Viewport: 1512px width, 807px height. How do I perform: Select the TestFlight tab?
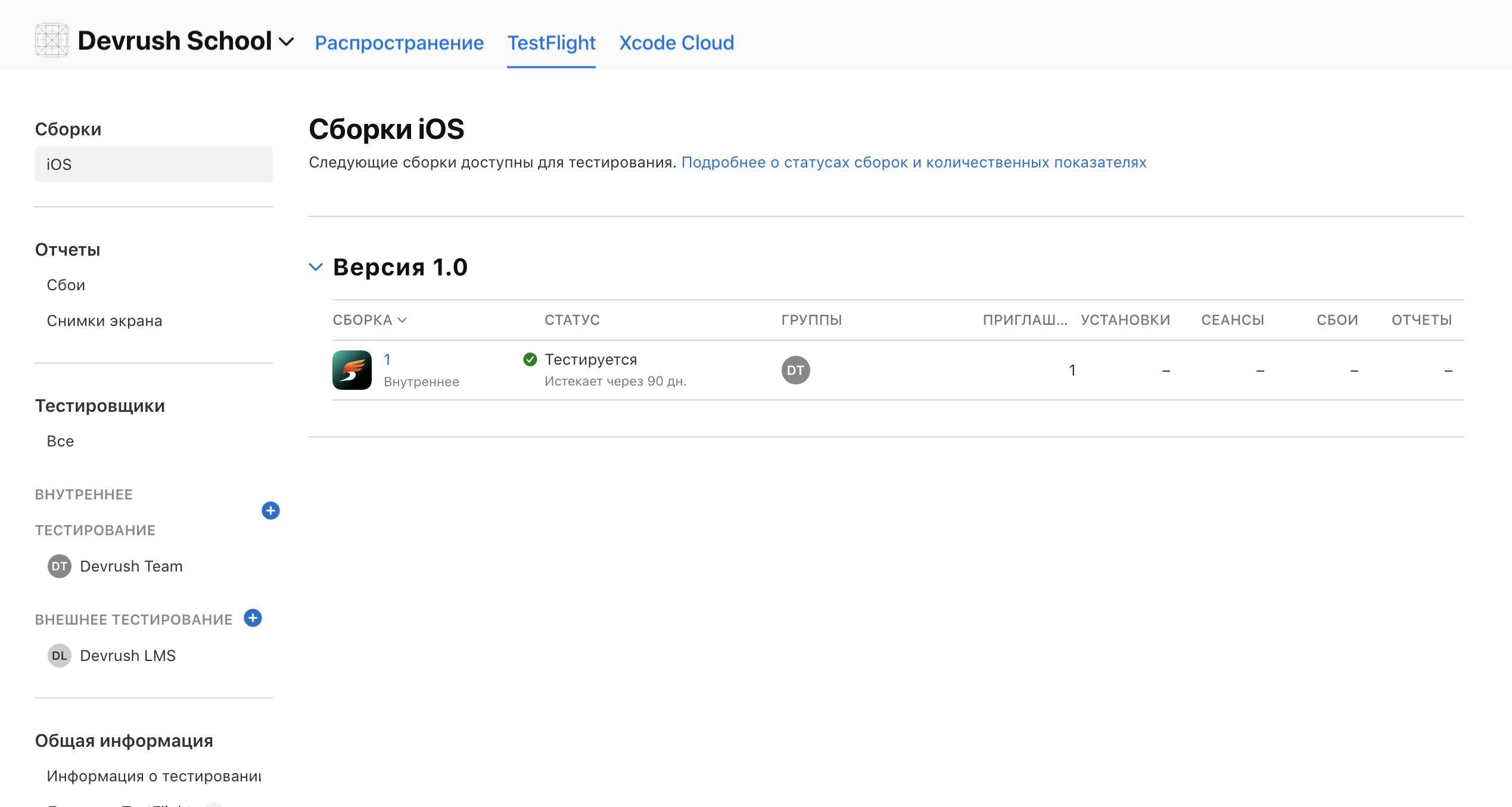[x=551, y=43]
